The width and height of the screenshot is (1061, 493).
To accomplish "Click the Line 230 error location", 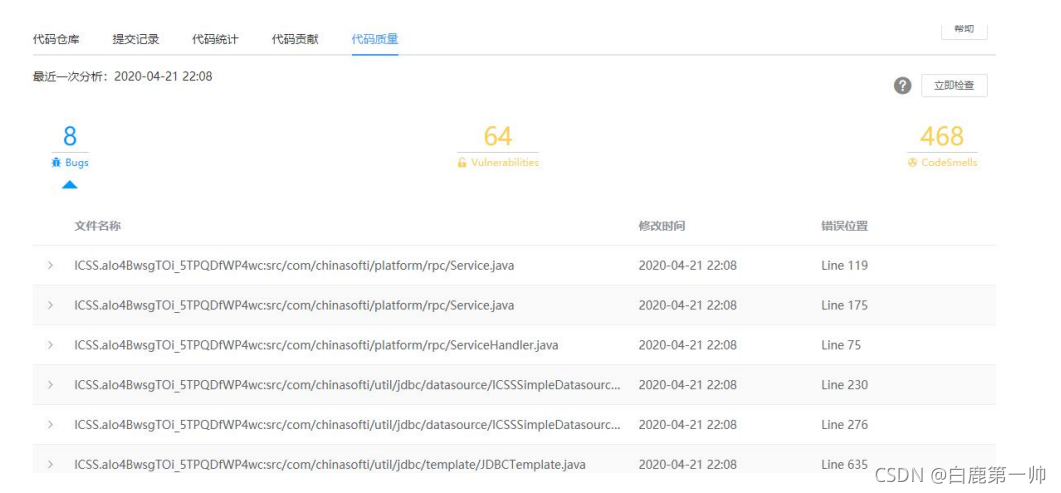I will coord(844,385).
